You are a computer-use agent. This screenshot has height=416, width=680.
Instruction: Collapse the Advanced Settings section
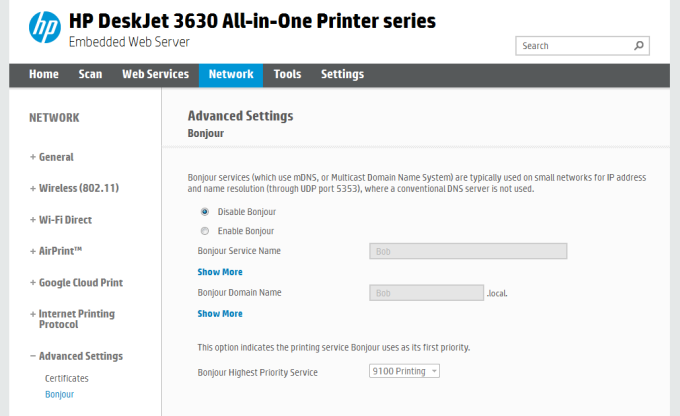point(80,356)
